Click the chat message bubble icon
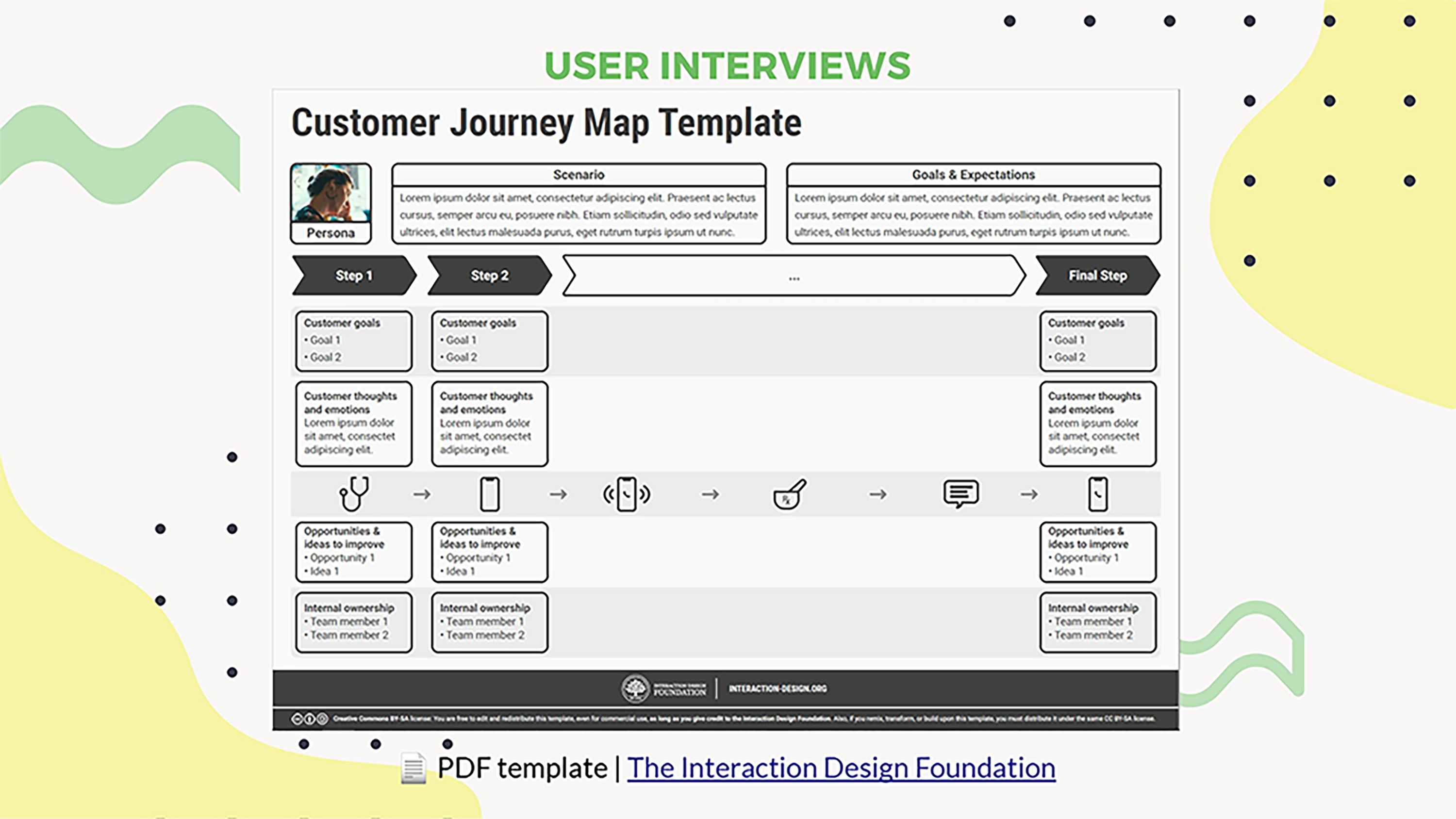1456x819 pixels. pyautogui.click(x=960, y=493)
